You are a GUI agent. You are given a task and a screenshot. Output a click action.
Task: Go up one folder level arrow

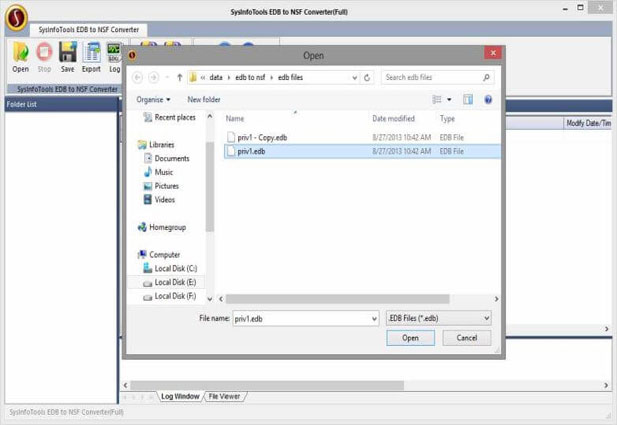coord(180,78)
